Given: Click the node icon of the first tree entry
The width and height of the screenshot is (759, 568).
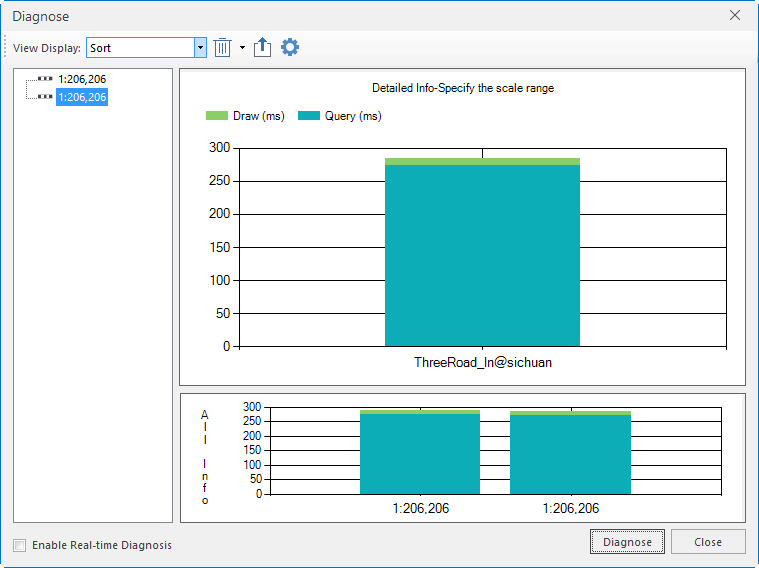Looking at the screenshot, I should click(45, 80).
